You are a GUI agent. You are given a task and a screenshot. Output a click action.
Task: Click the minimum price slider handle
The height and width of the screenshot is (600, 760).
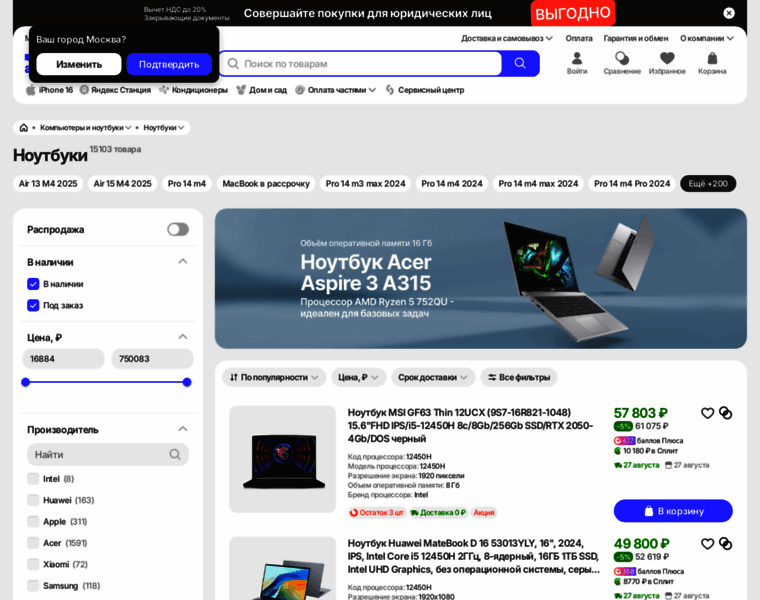26,382
